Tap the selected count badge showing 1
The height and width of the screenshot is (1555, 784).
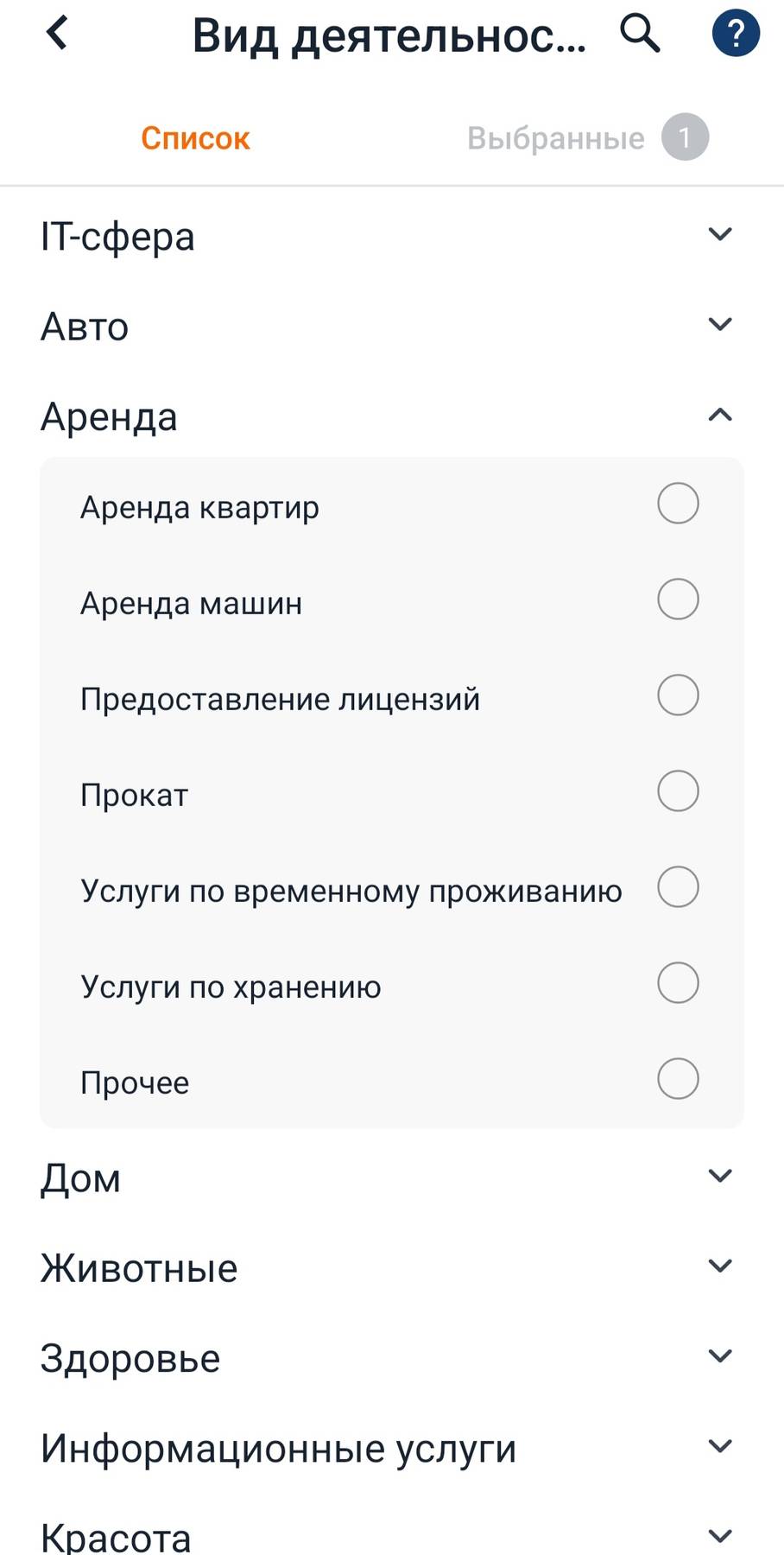pos(685,136)
